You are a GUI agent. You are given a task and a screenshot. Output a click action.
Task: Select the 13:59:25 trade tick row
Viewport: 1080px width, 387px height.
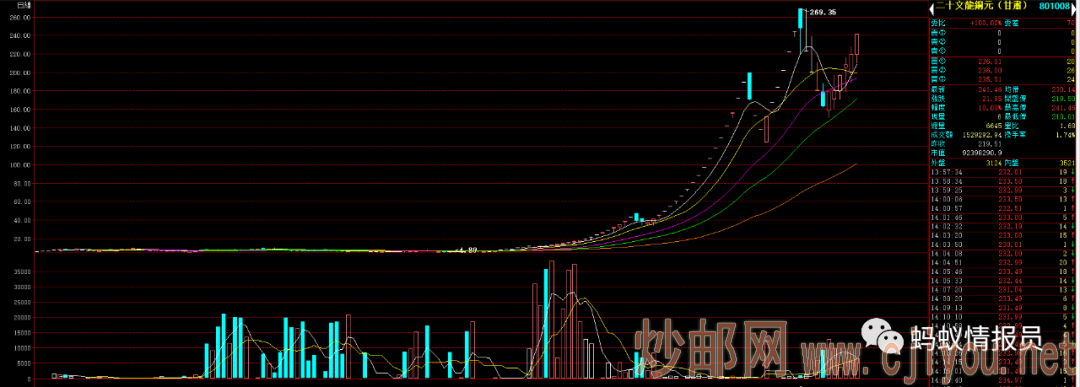pyautogui.click(x=1003, y=190)
